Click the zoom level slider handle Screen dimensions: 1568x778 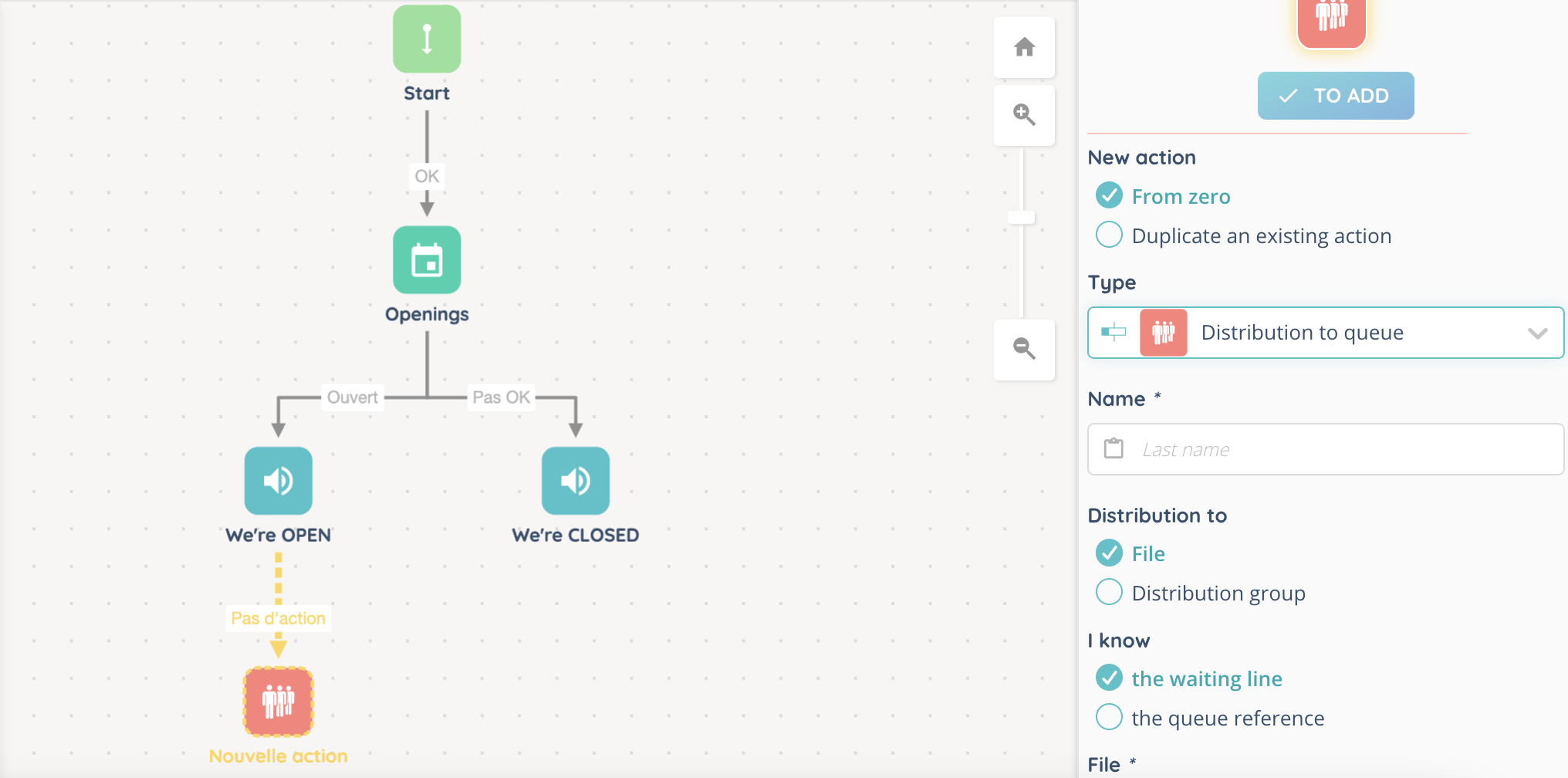(x=1021, y=218)
